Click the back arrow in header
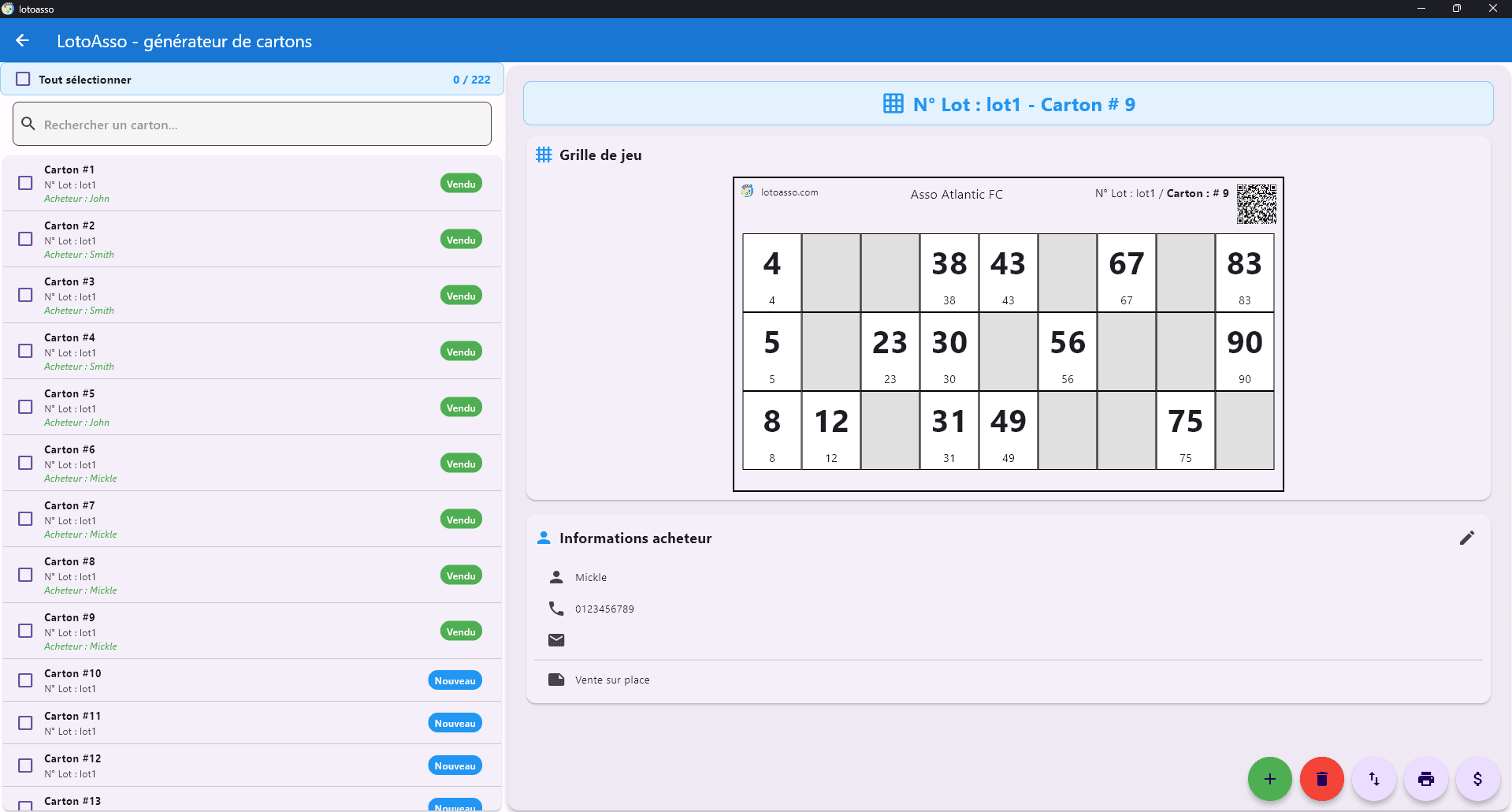The height and width of the screenshot is (812, 1512). pyautogui.click(x=22, y=41)
